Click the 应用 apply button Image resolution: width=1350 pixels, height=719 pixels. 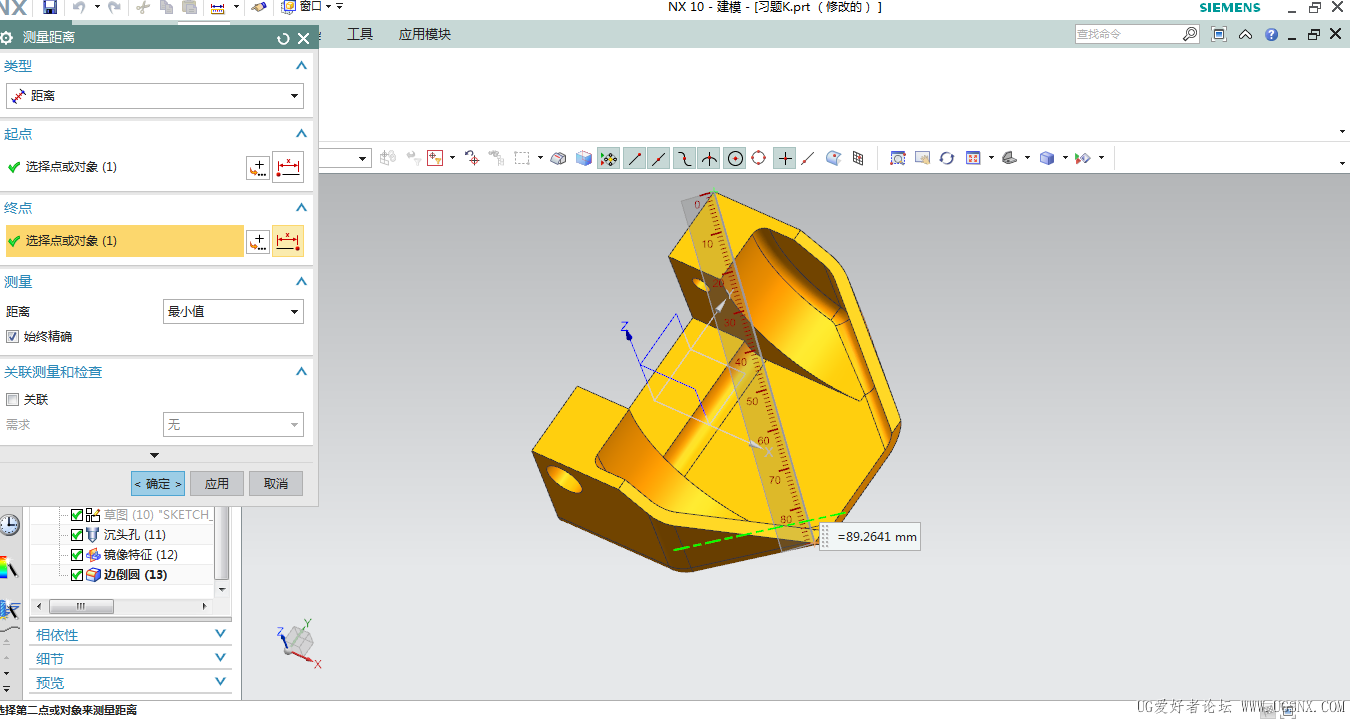(217, 484)
